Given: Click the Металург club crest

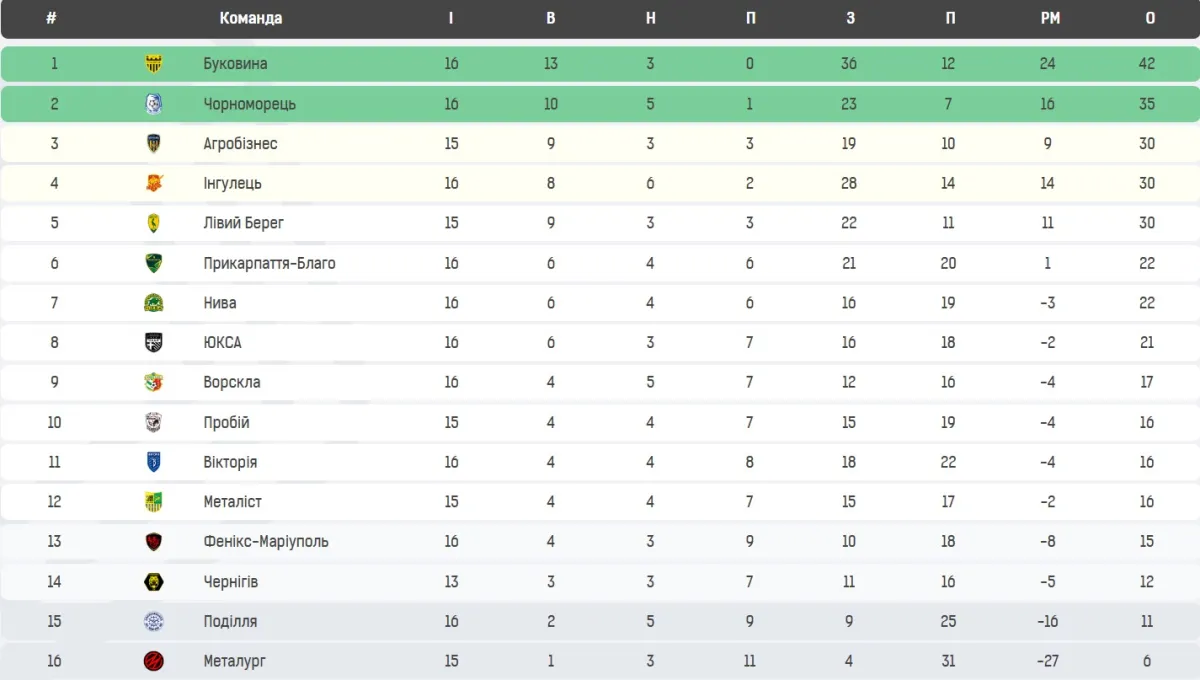Looking at the screenshot, I should pos(154,661).
